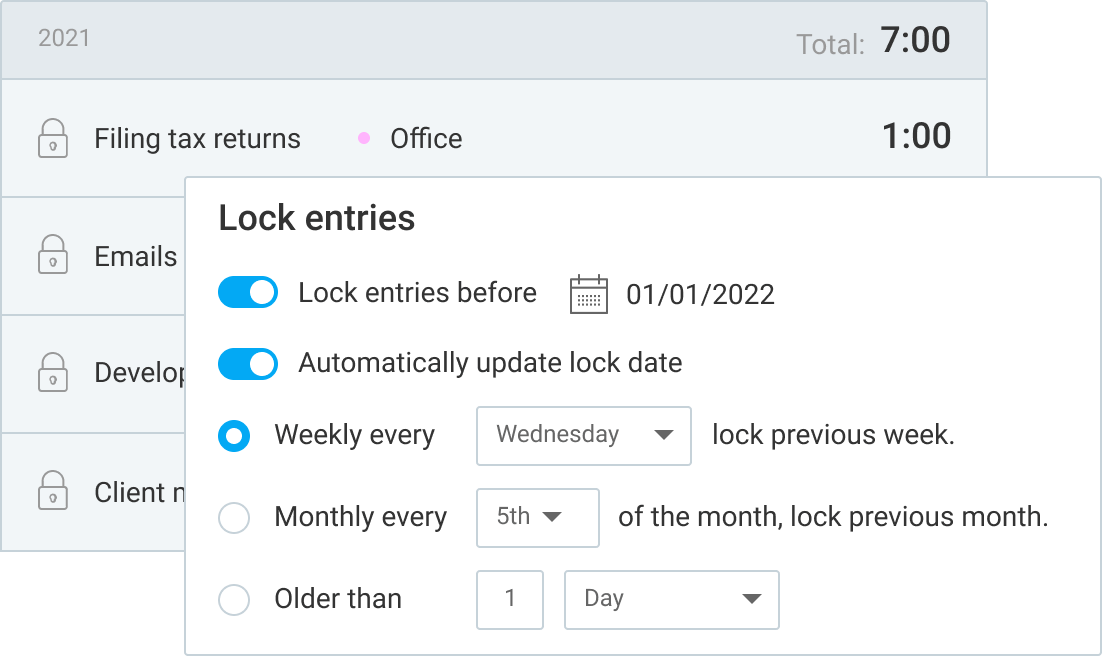This screenshot has width=1102, height=656.
Task: Open the '5th' day-of-month dropdown
Action: [537, 518]
